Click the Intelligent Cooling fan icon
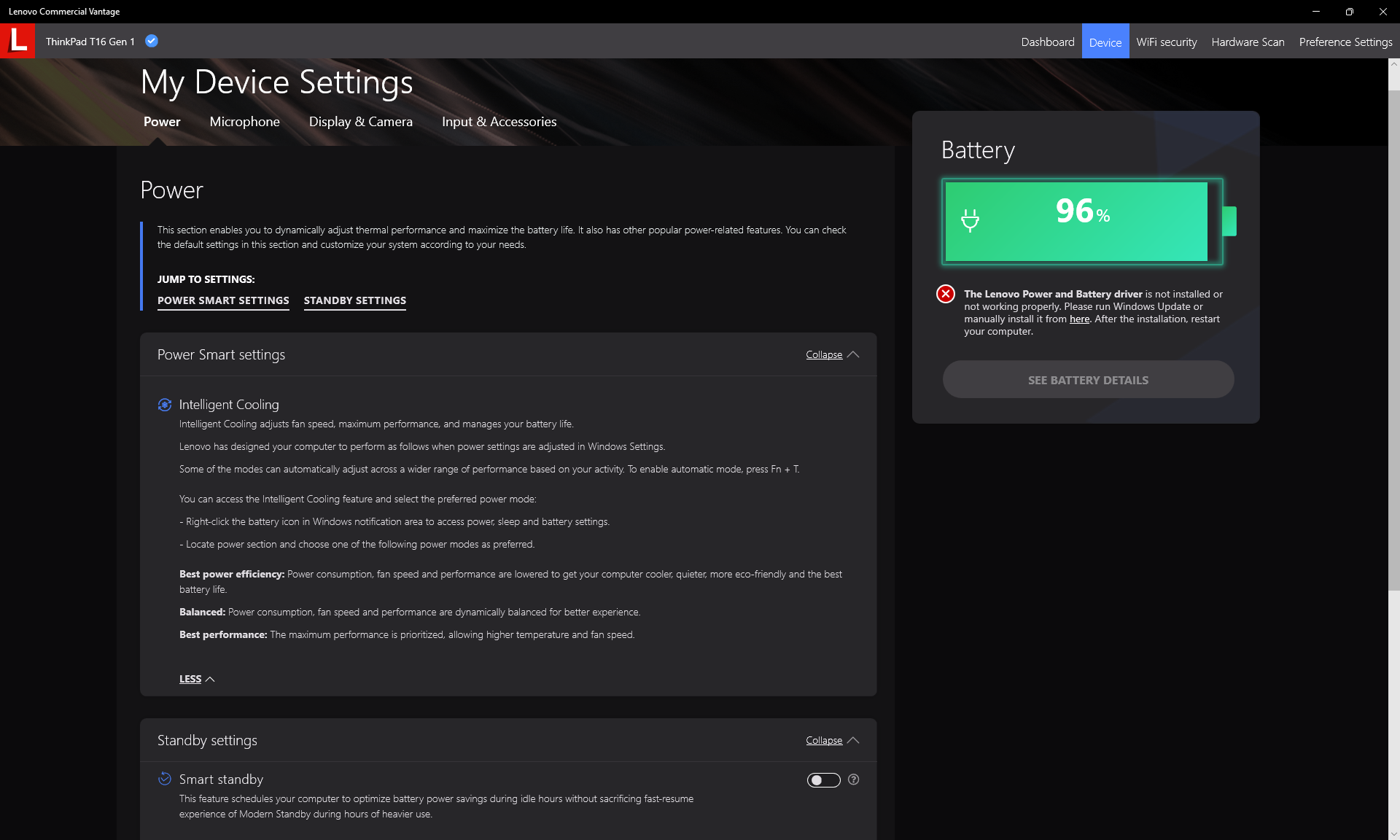Screen dimensions: 1400x840 [x=165, y=405]
